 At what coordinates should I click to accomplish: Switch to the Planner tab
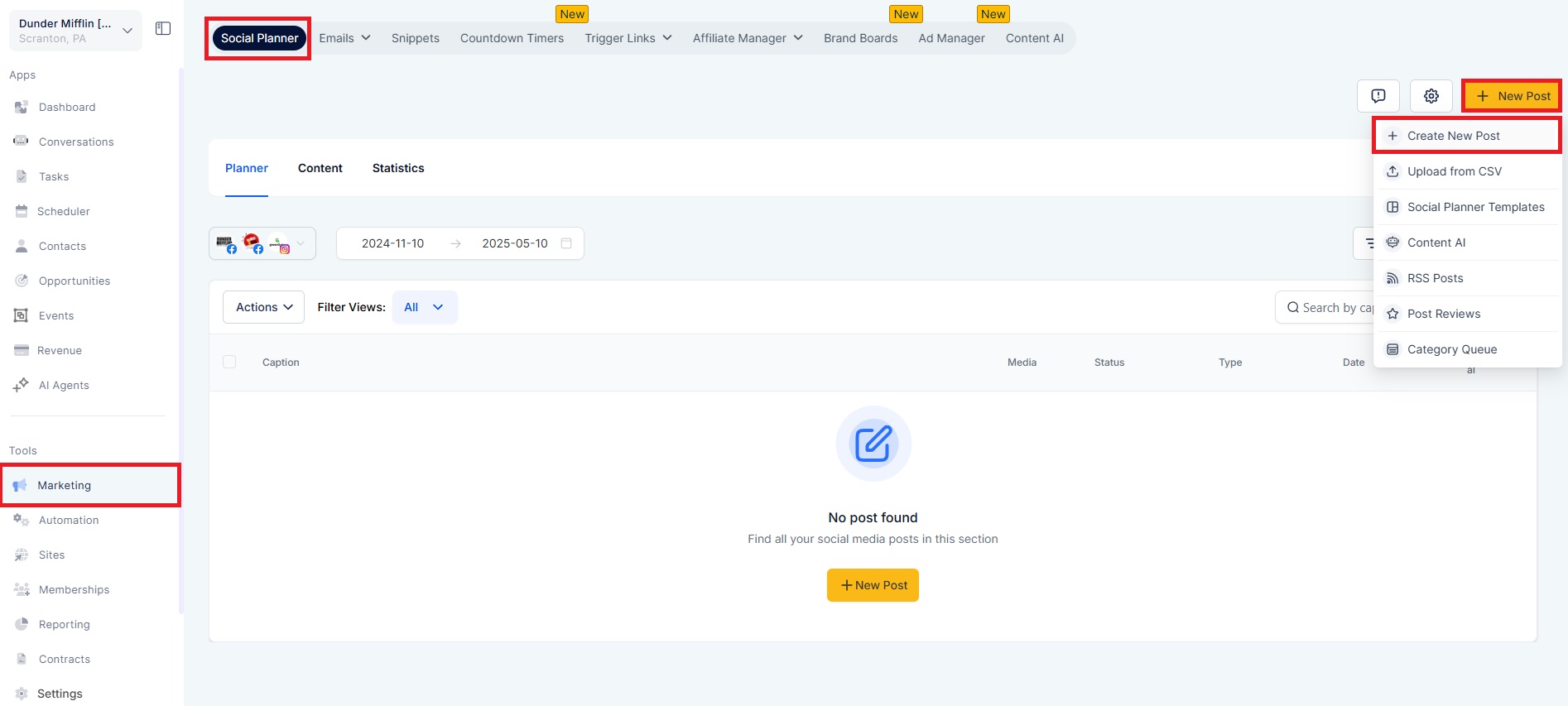click(247, 168)
